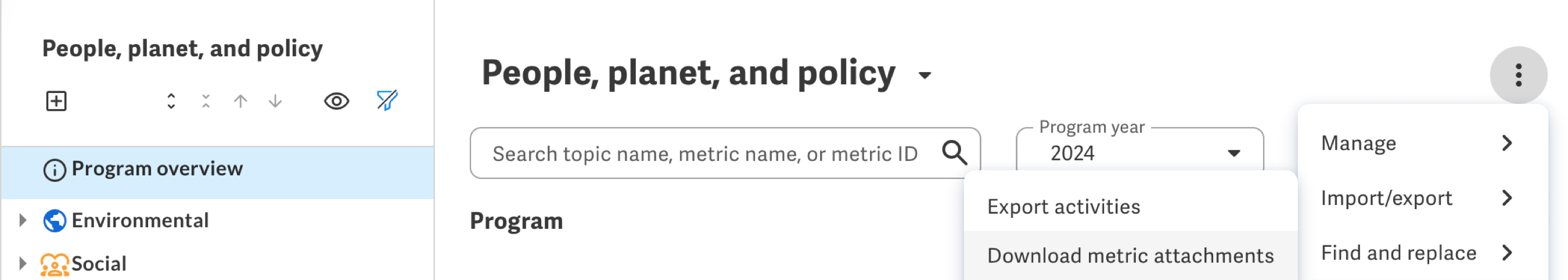The height and width of the screenshot is (280, 1568).
Task: Choose Download metric attachments
Action: [1130, 256]
